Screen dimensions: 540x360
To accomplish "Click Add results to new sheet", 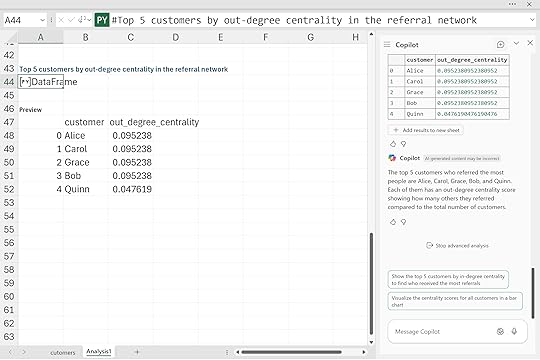I will pyautogui.click(x=426, y=130).
